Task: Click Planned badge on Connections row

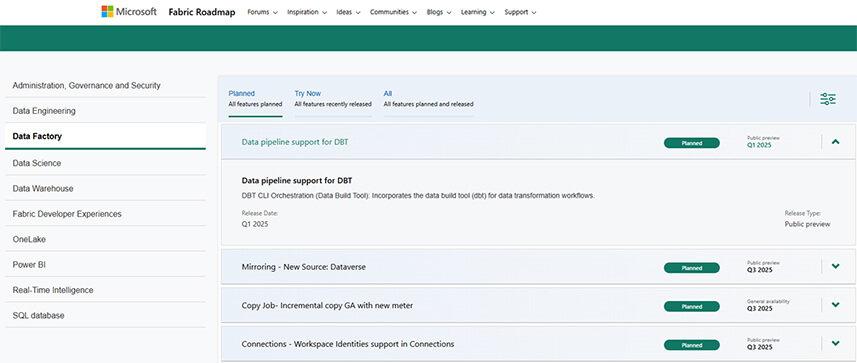Action: coord(691,346)
